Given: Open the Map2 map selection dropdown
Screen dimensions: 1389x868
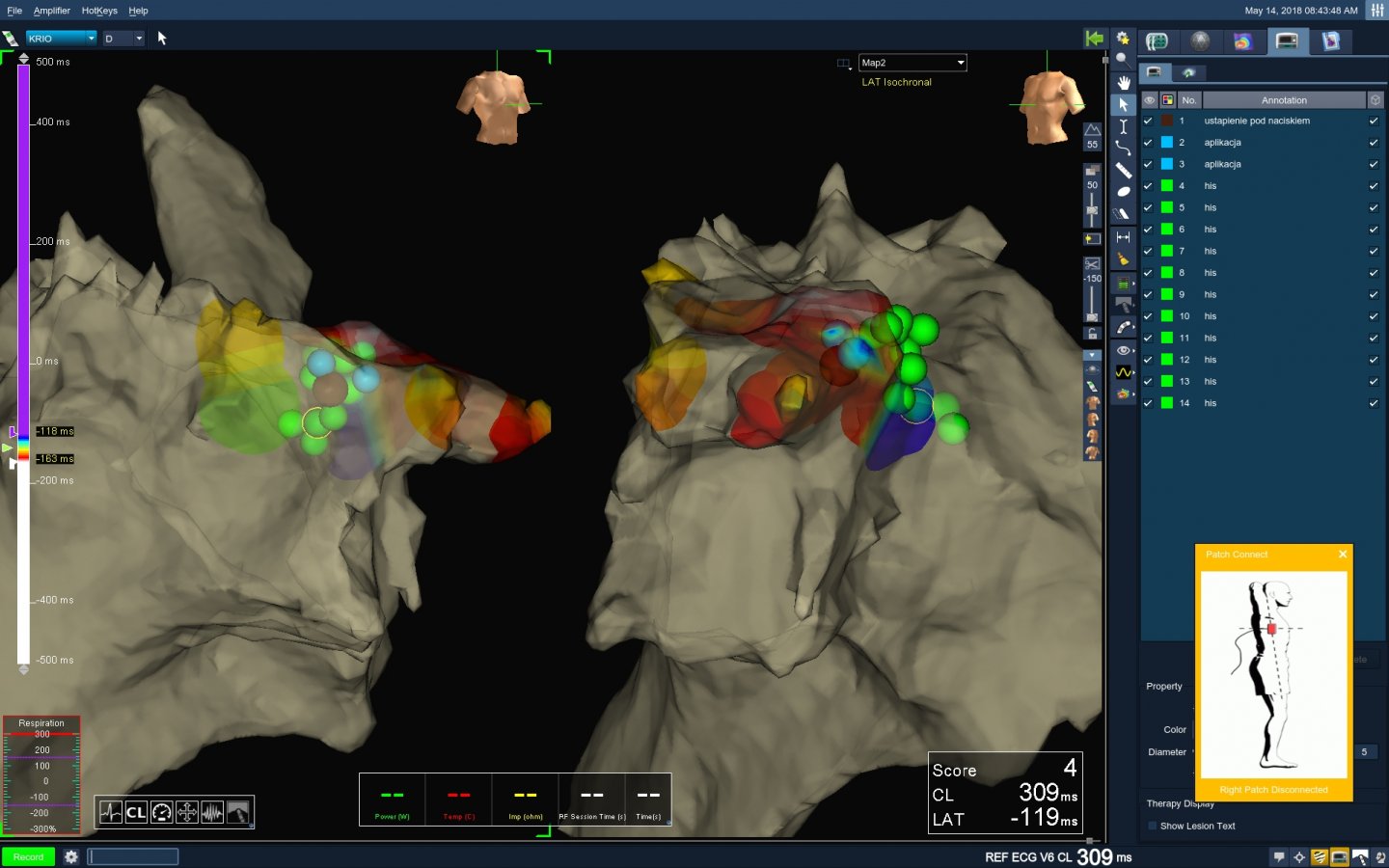Looking at the screenshot, I should [912, 63].
